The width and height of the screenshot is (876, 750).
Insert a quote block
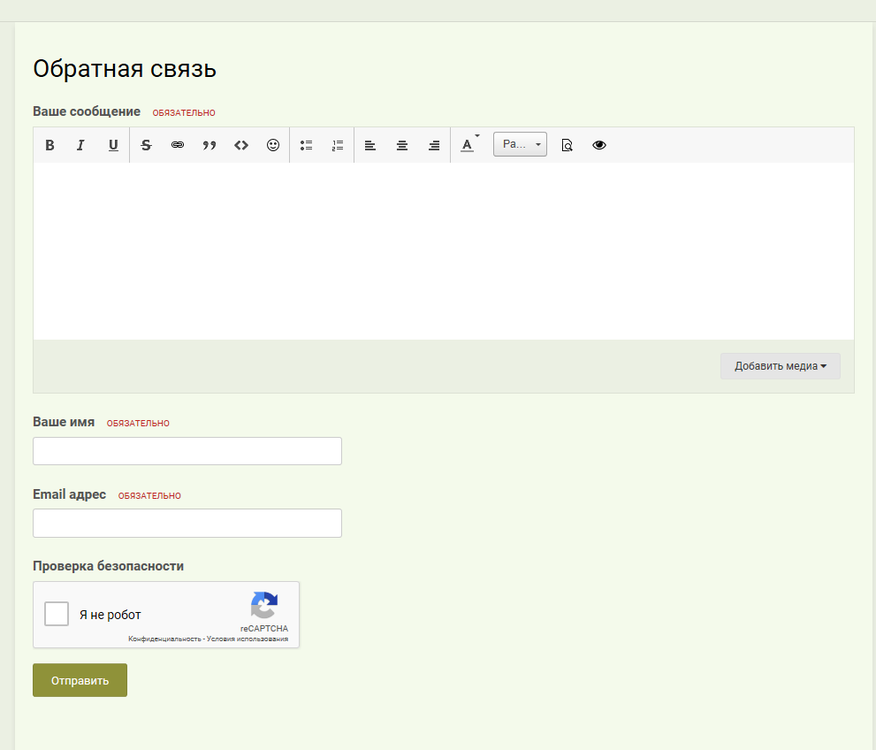coord(209,145)
